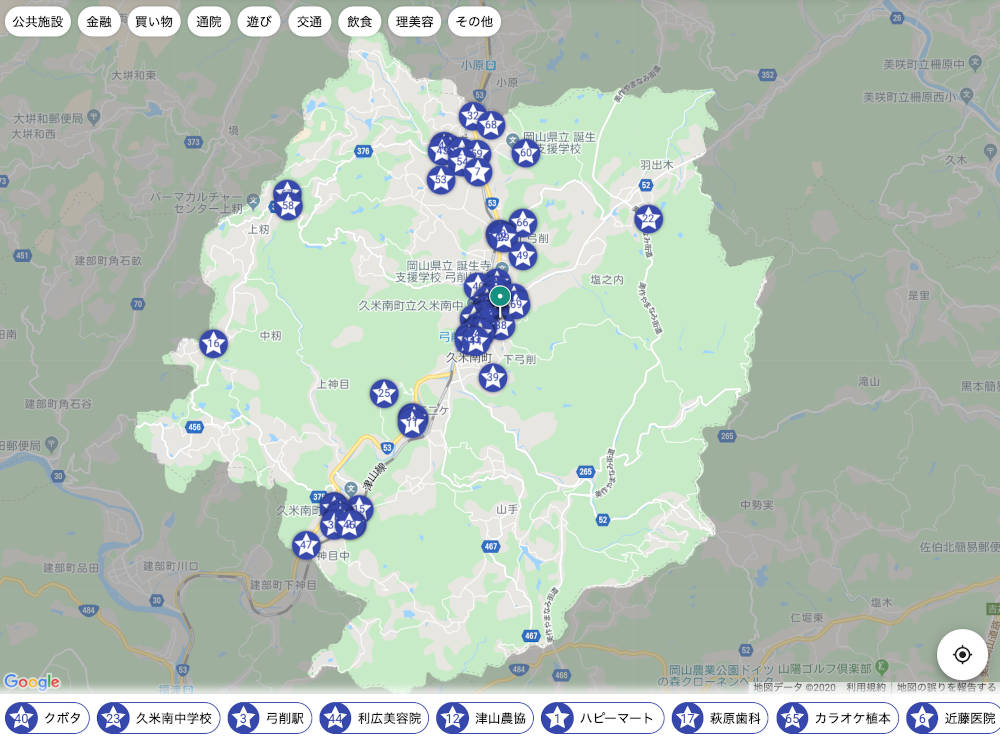
Task: Click star marker number 25
Action: 384,393
